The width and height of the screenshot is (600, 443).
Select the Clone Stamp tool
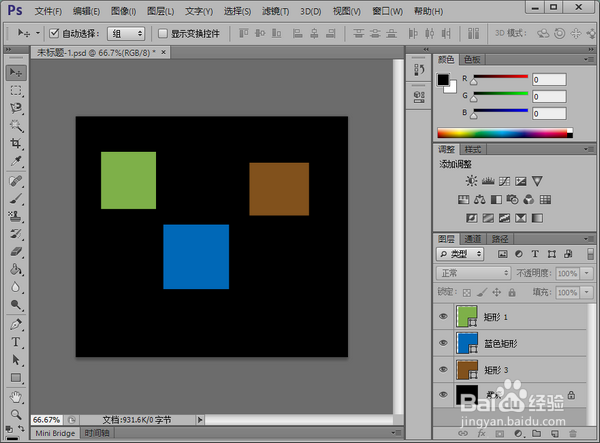point(16,217)
